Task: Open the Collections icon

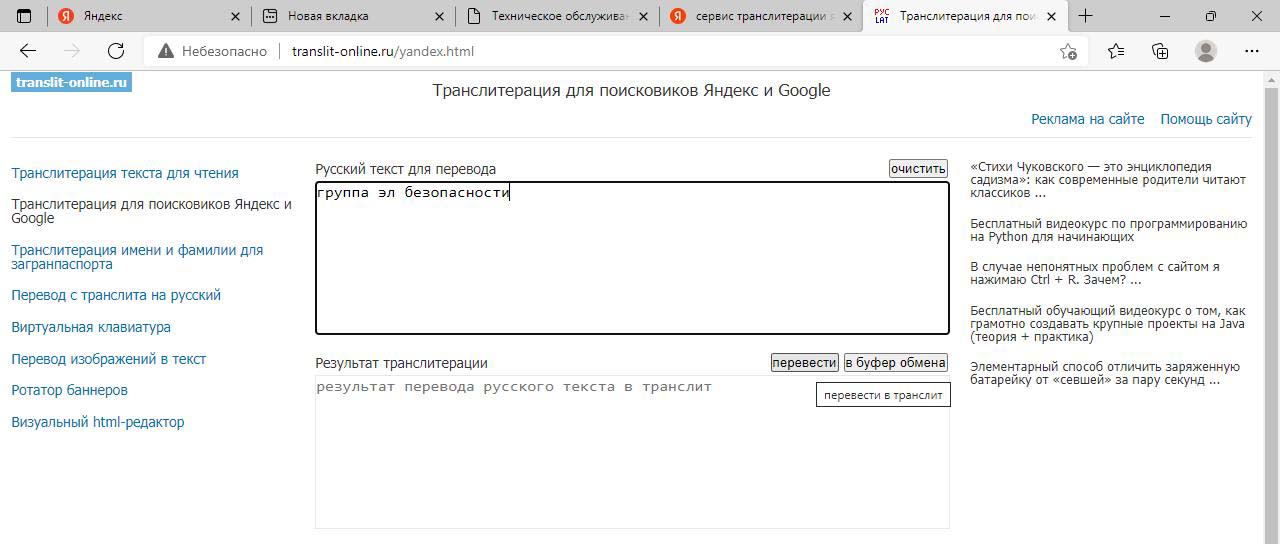Action: pos(1160,51)
